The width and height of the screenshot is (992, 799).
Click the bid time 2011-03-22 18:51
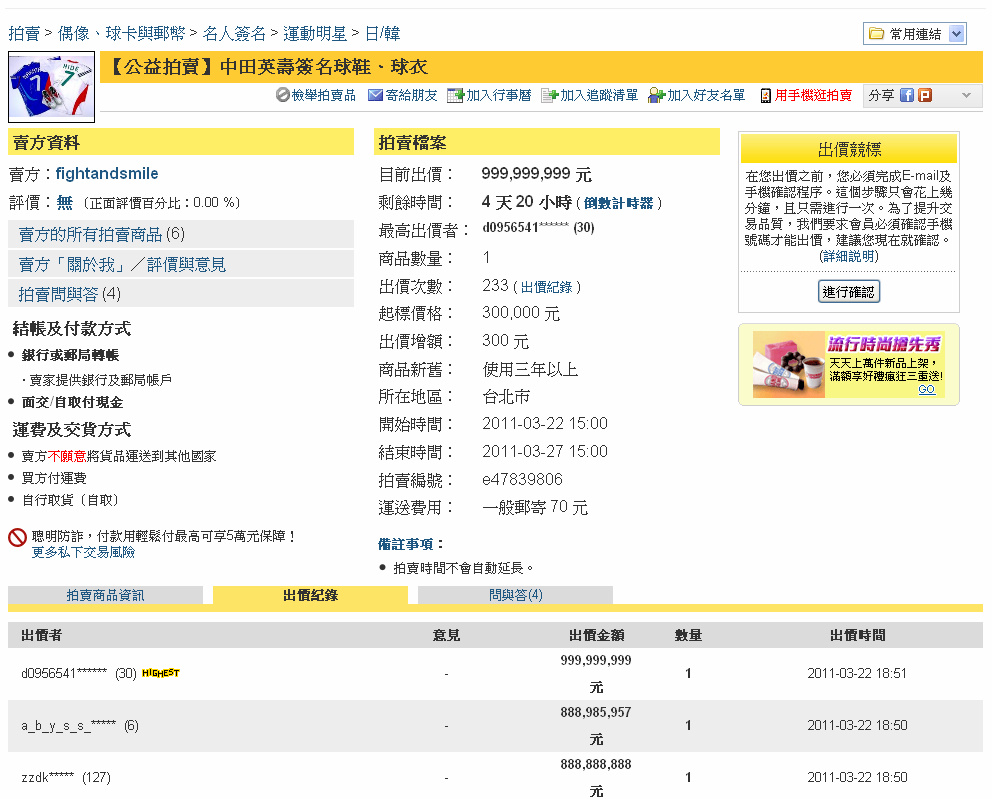[x=857, y=673]
